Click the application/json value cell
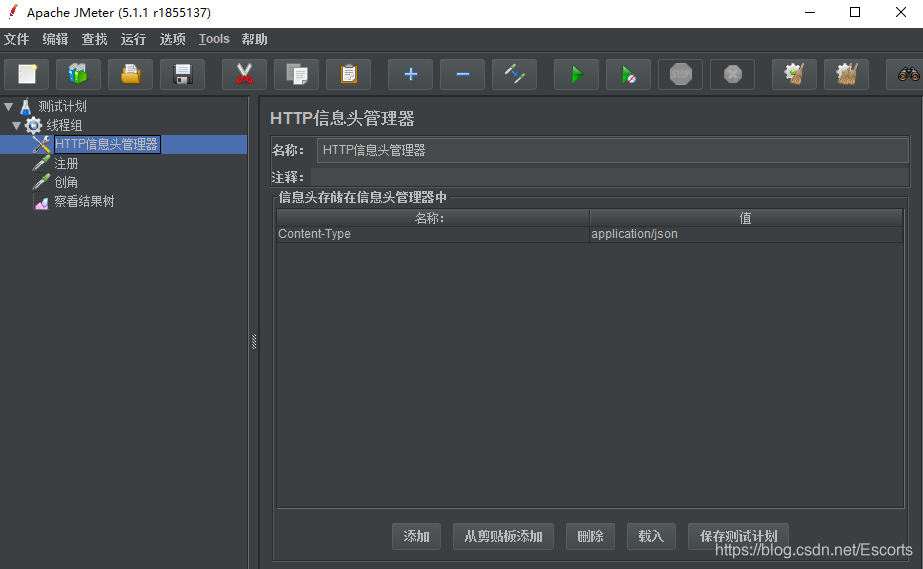 coord(746,234)
